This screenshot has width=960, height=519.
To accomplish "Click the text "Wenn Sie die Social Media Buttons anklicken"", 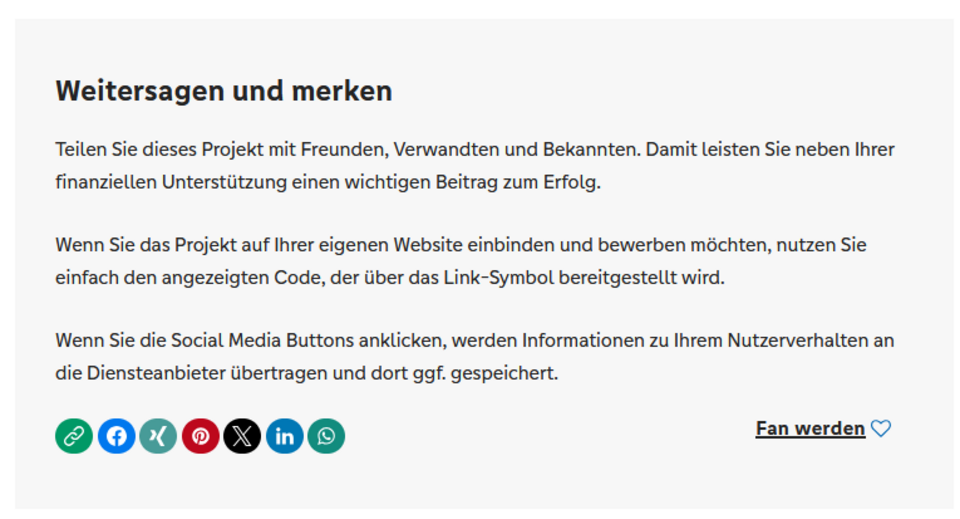I will (251, 340).
